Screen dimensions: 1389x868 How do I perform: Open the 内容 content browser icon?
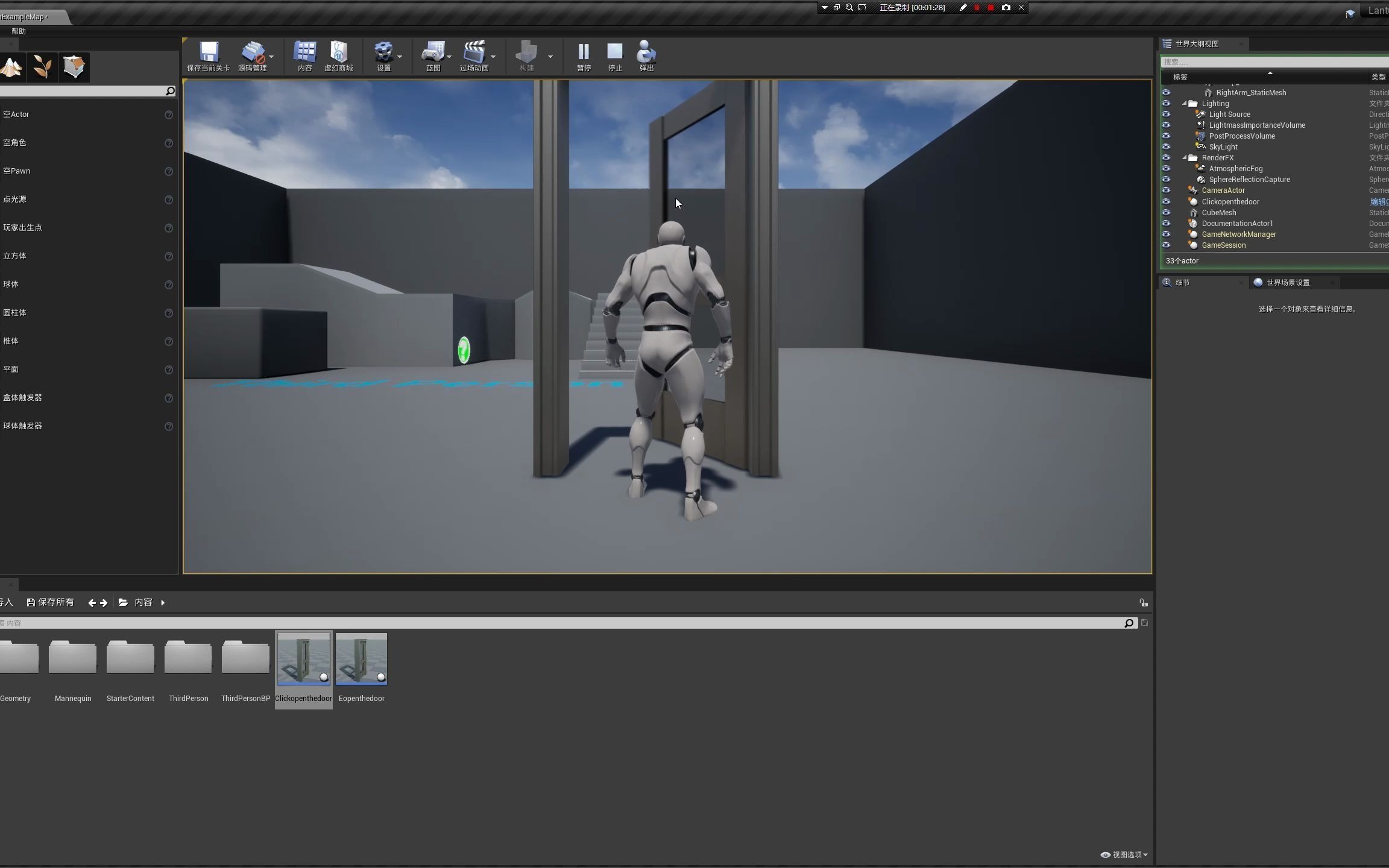pos(305,54)
